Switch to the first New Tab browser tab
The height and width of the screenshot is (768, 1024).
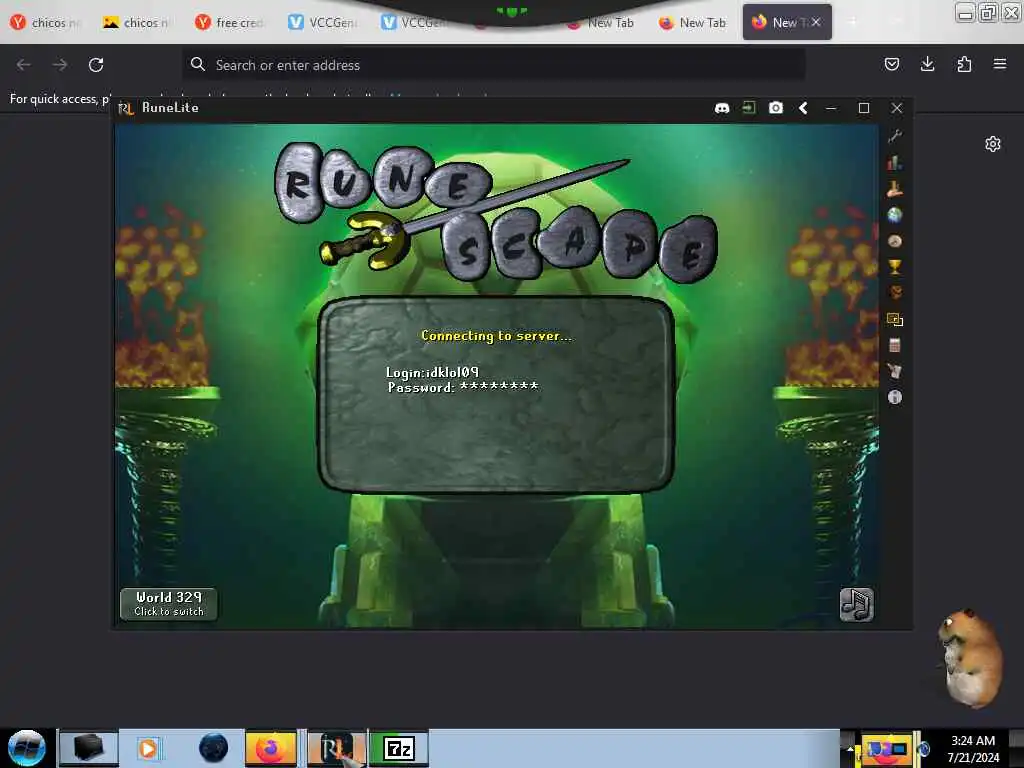(x=601, y=22)
